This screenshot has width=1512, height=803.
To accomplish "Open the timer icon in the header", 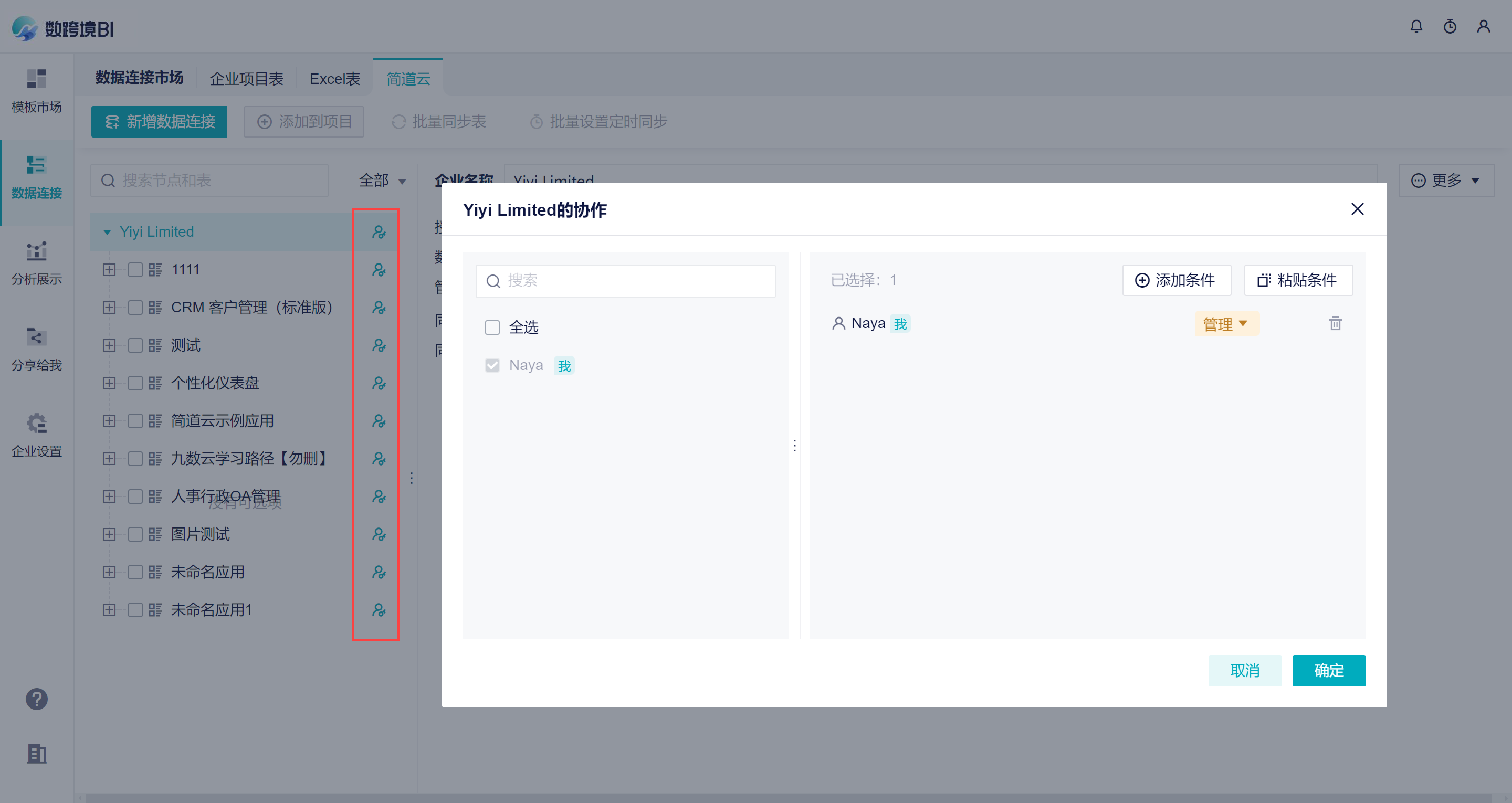I will (x=1449, y=26).
